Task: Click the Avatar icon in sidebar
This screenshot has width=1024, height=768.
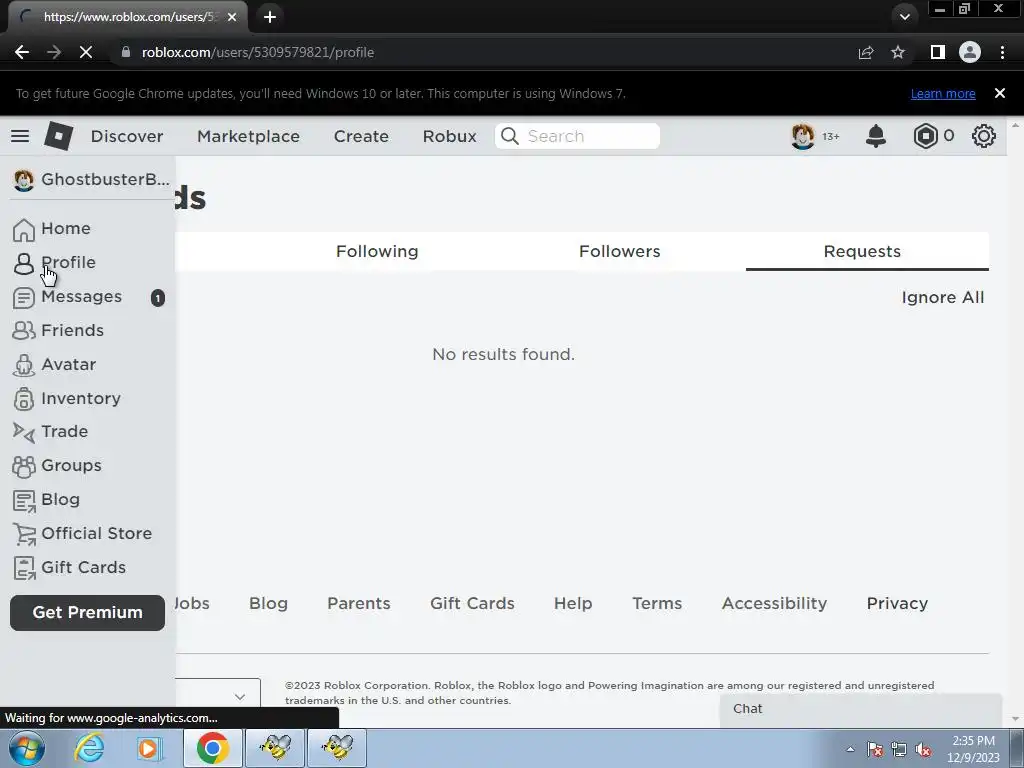Action: pyautogui.click(x=24, y=365)
